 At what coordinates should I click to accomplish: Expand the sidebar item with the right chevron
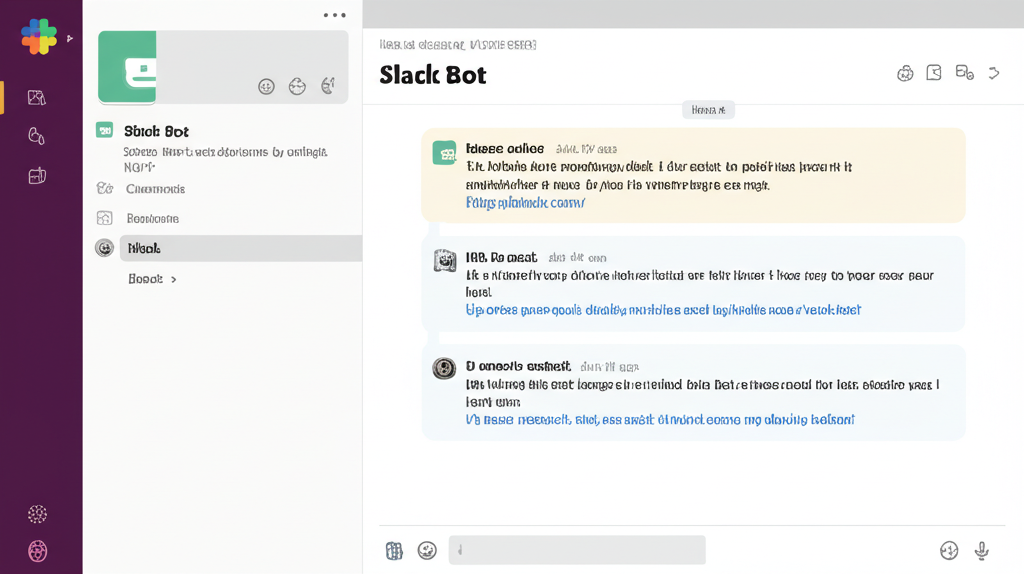click(x=153, y=279)
